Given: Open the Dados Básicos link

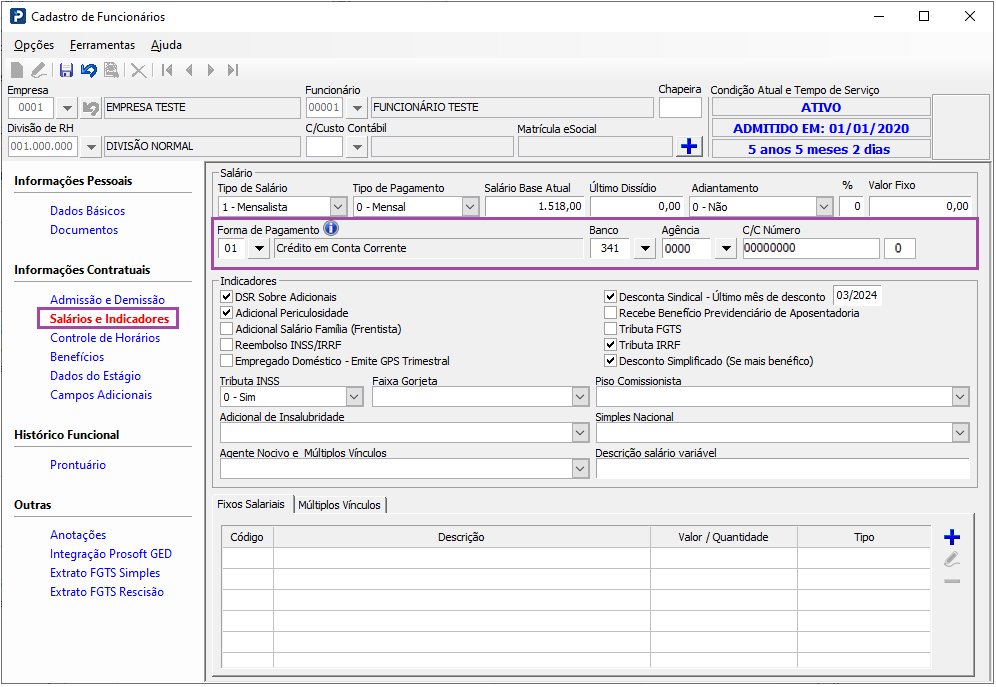Looking at the screenshot, I should tap(87, 211).
